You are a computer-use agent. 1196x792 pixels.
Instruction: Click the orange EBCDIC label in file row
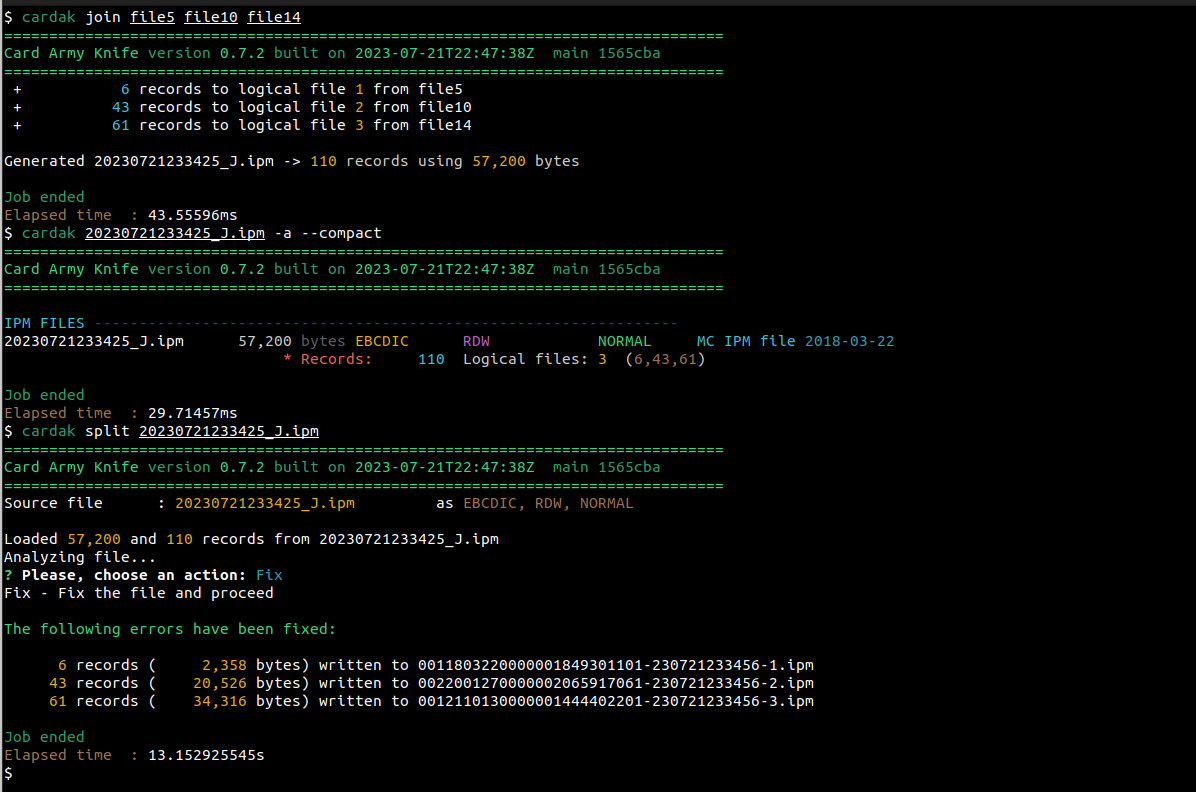point(382,341)
